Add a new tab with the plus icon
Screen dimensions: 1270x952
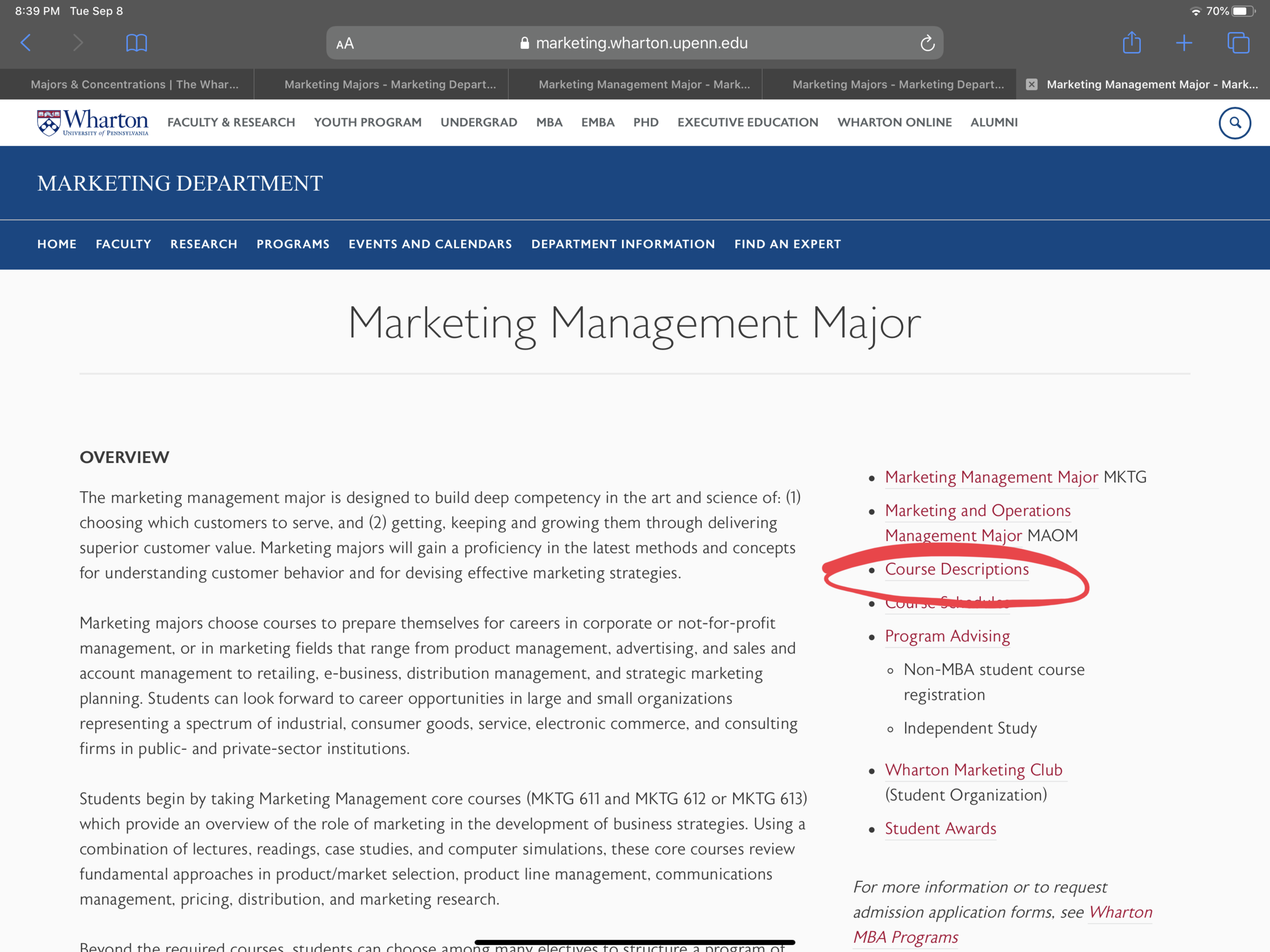tap(1184, 43)
